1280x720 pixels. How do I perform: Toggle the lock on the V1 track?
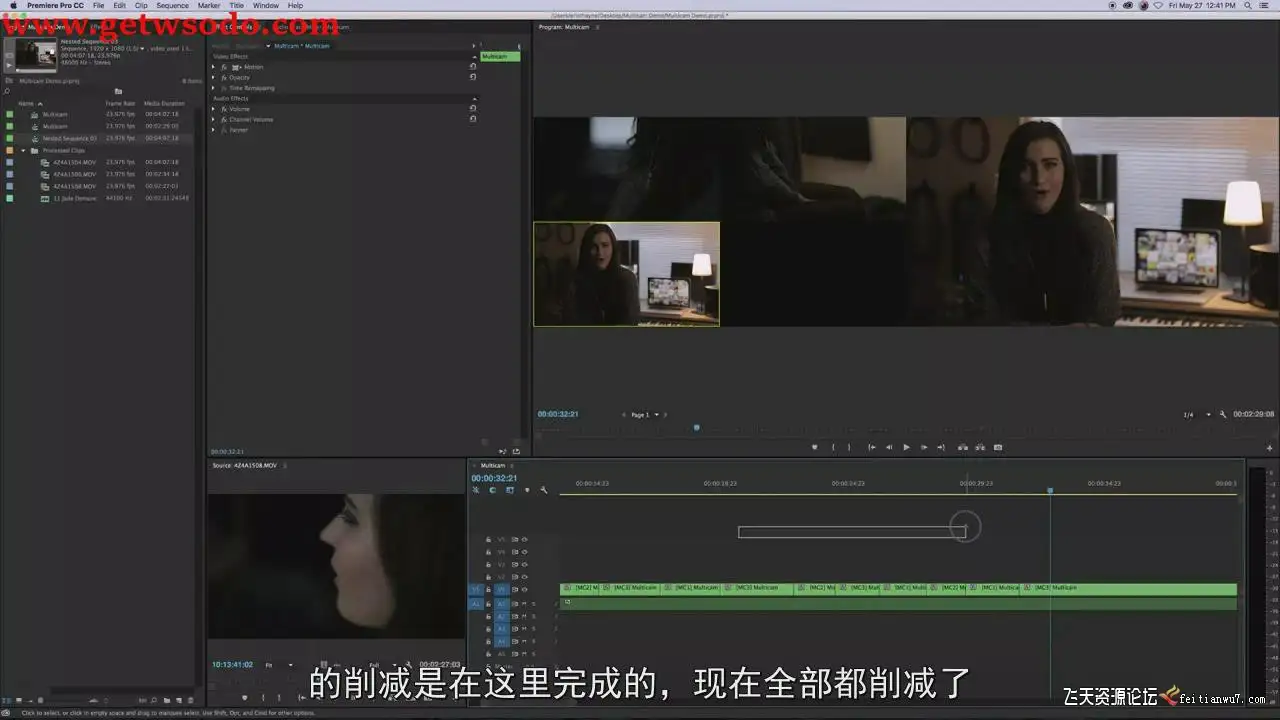488,590
